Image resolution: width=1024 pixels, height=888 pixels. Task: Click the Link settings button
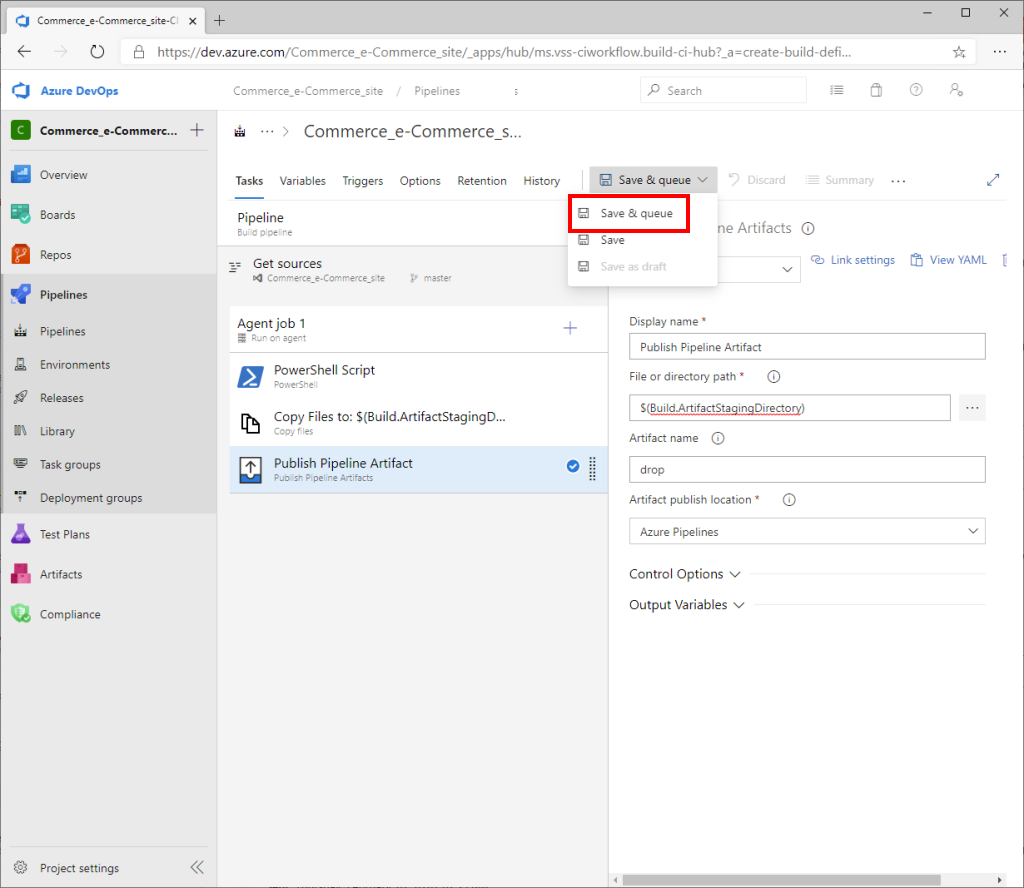coord(853,260)
